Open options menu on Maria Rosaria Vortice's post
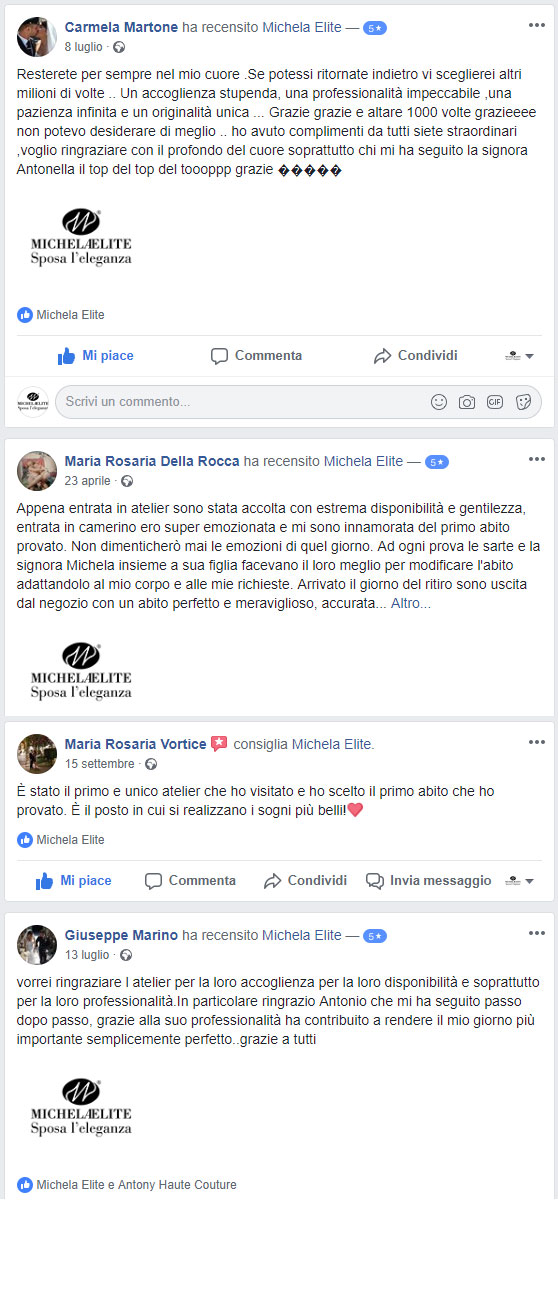This screenshot has height=1303, width=558. click(537, 741)
